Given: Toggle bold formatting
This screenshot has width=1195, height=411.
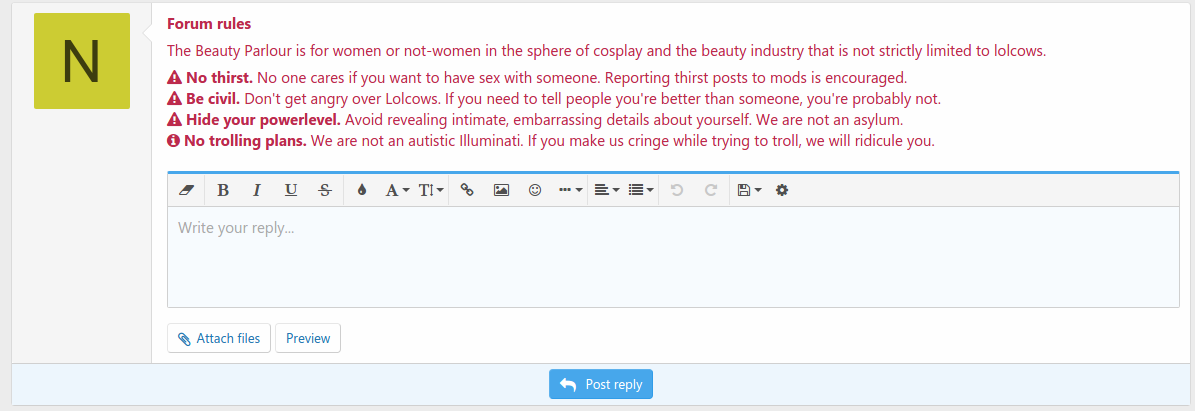Looking at the screenshot, I should [x=223, y=191].
